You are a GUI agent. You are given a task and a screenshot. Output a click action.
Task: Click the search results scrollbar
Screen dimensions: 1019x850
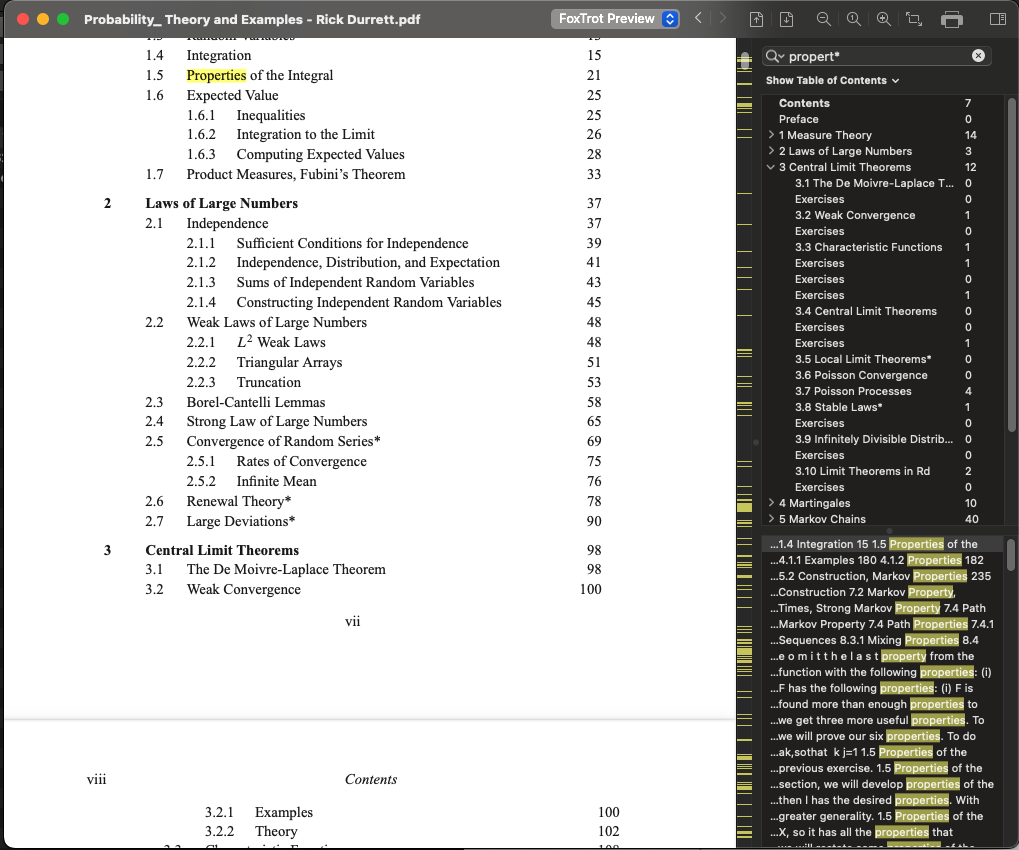point(1010,555)
